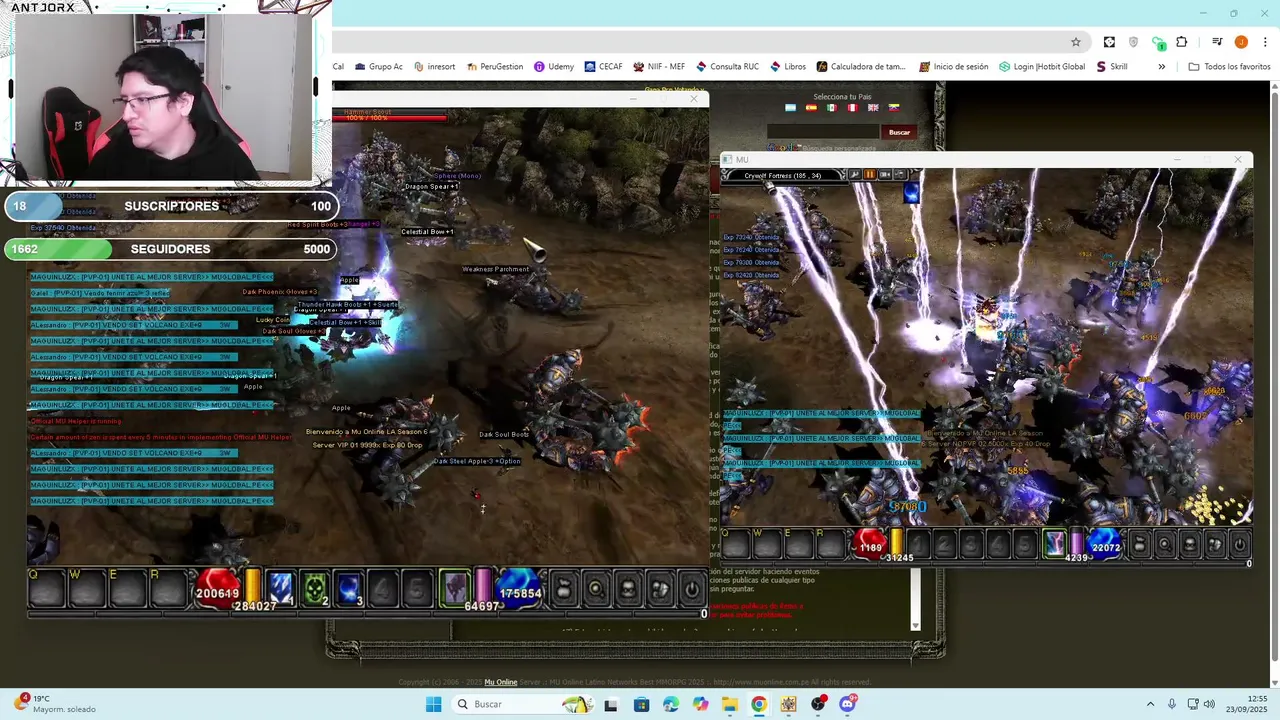
Task: Open the Udemy bookmark
Action: pos(554,67)
